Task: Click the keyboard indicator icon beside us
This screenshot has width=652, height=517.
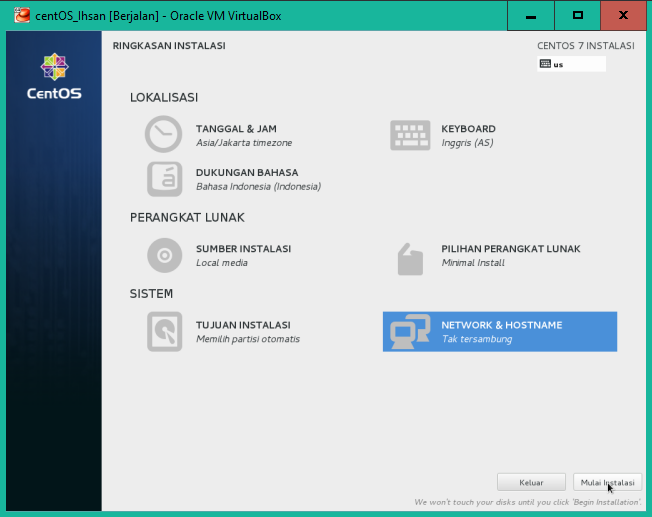Action: pyautogui.click(x=545, y=64)
